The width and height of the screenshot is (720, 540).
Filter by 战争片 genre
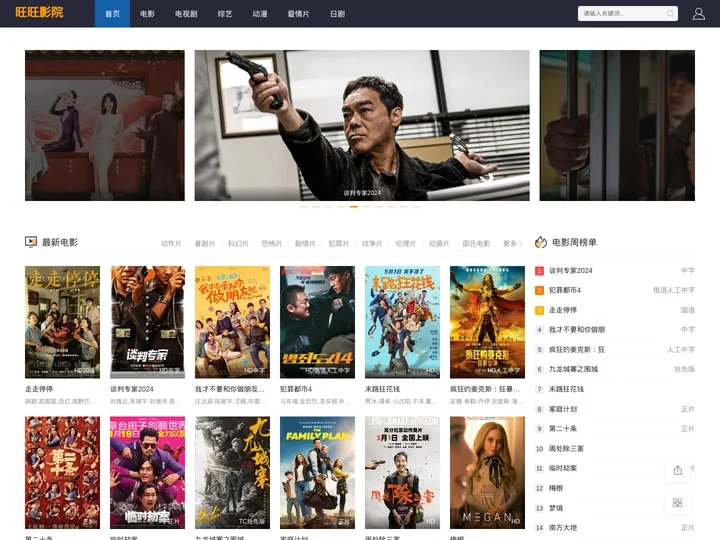coord(372,243)
